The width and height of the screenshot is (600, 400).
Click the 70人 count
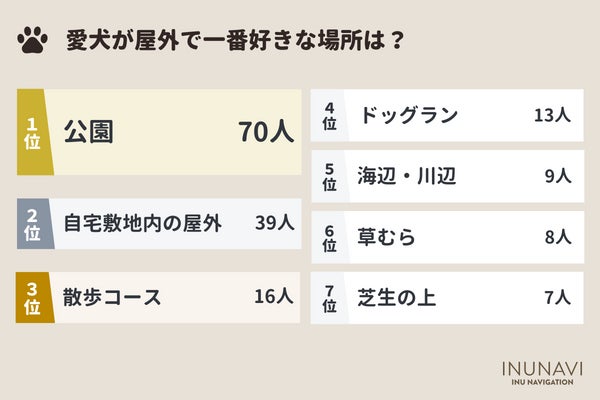267,132
